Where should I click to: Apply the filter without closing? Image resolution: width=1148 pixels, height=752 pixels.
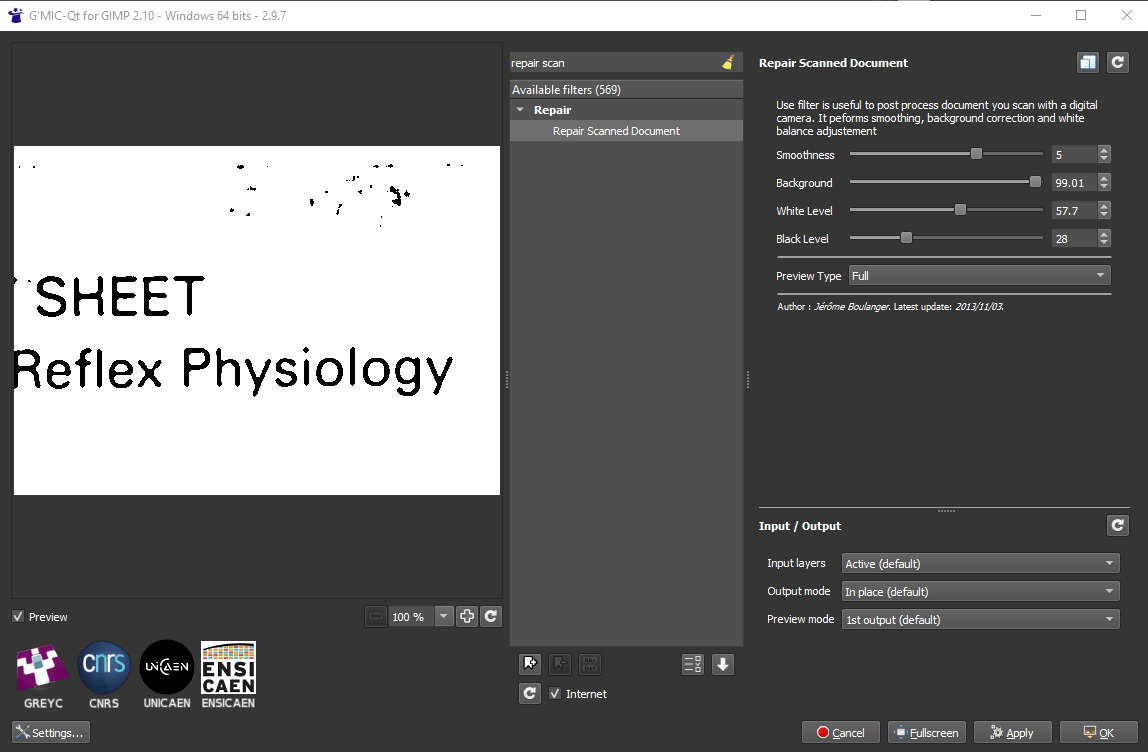(1012, 731)
